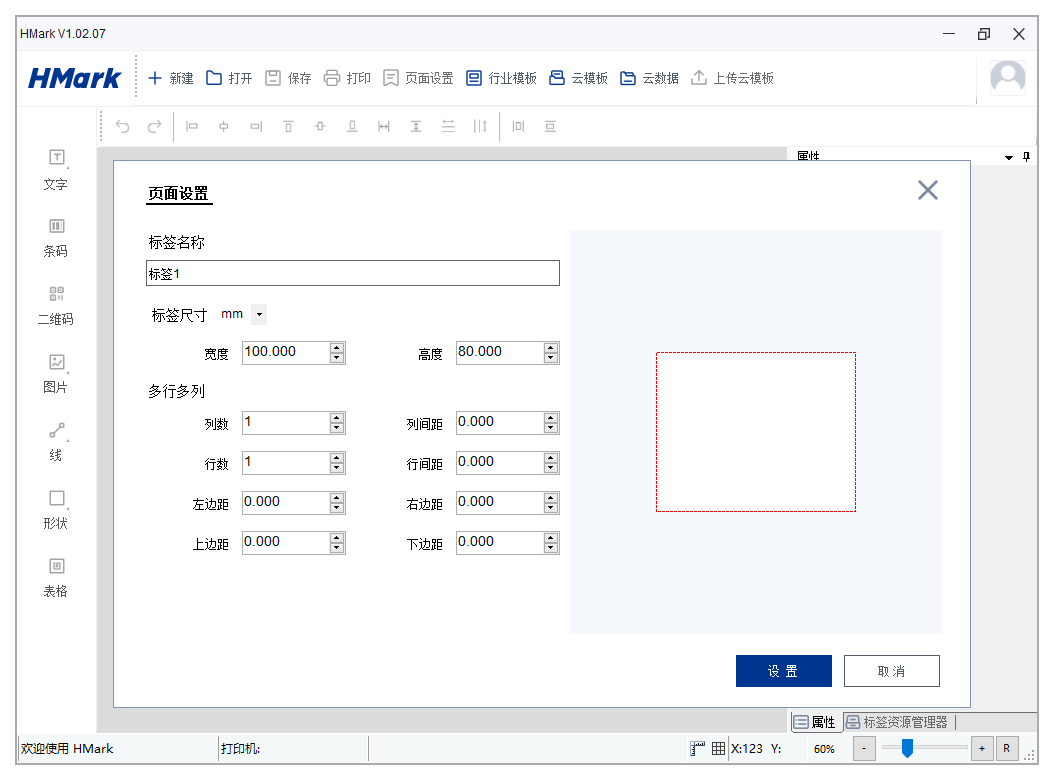Click the center vertically on page icon
Image resolution: width=1055 pixels, height=781 pixels.
(x=550, y=126)
